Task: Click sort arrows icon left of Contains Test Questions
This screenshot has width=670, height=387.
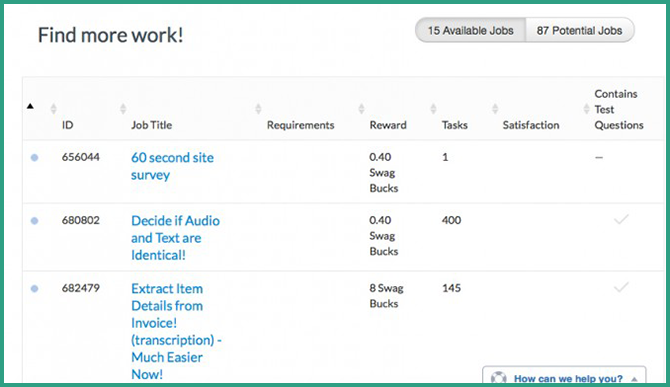Action: (587, 109)
